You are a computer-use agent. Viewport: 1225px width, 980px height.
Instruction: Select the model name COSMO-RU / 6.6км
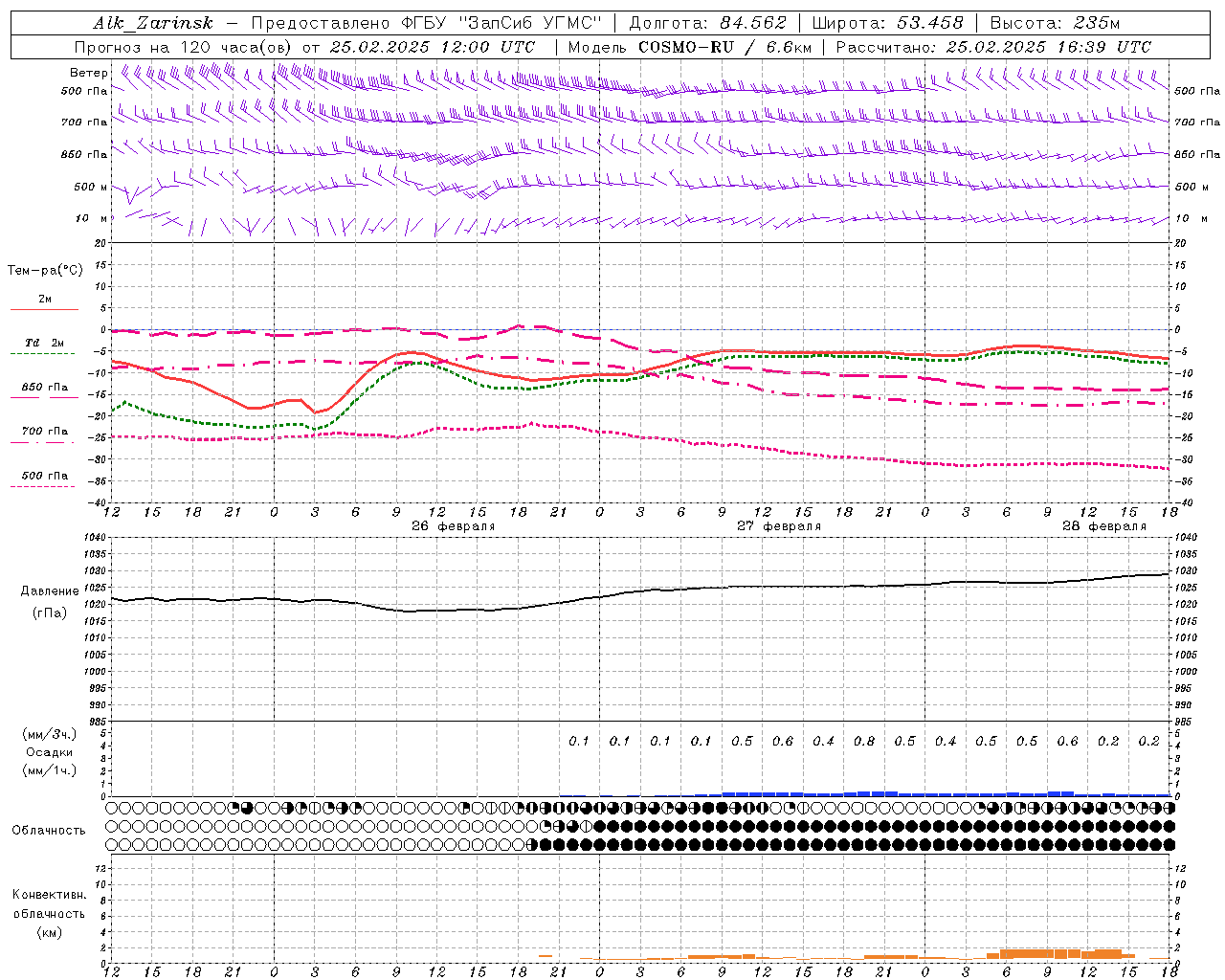(725, 47)
